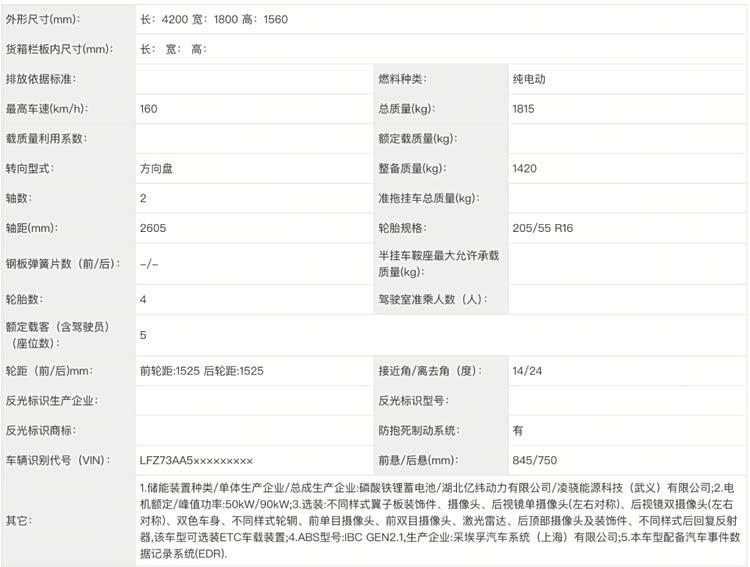The height and width of the screenshot is (567, 750).
Task: Click the 最高车速 value 160
Action: pos(149,108)
